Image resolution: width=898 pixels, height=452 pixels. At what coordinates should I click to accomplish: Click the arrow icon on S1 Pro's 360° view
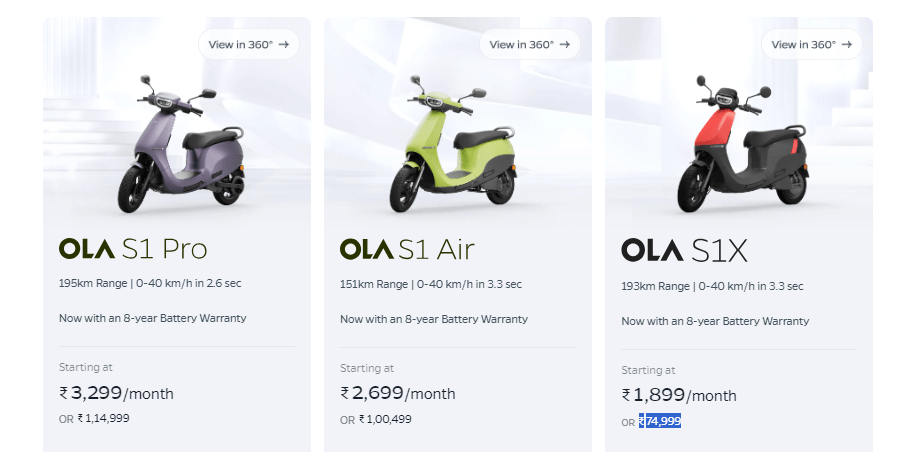pyautogui.click(x=284, y=44)
